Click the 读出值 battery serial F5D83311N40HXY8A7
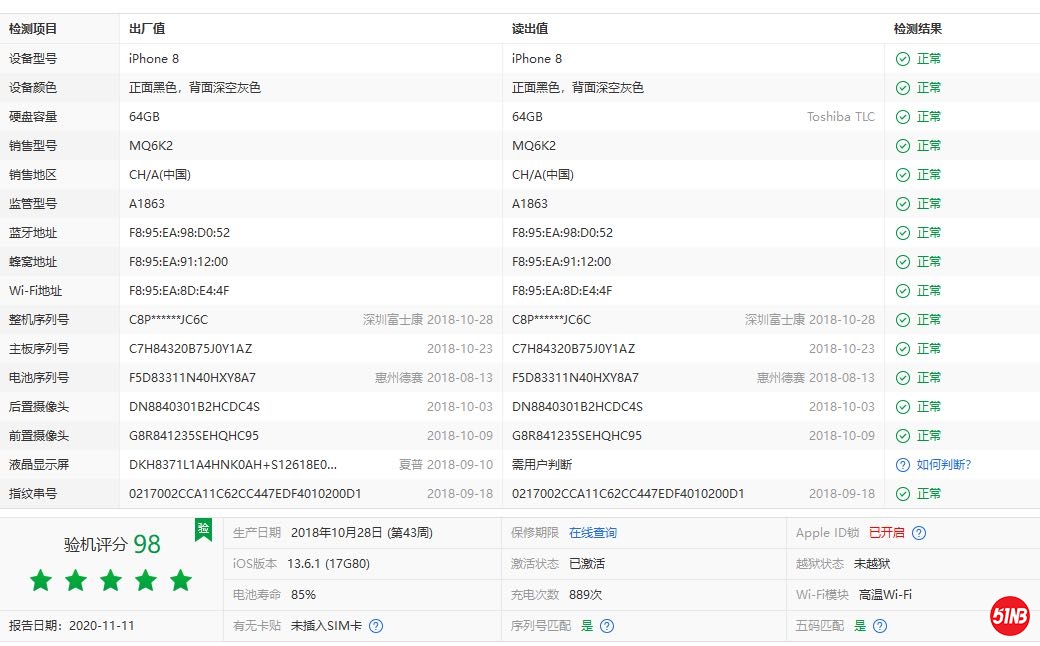The width and height of the screenshot is (1040, 646). pos(575,378)
